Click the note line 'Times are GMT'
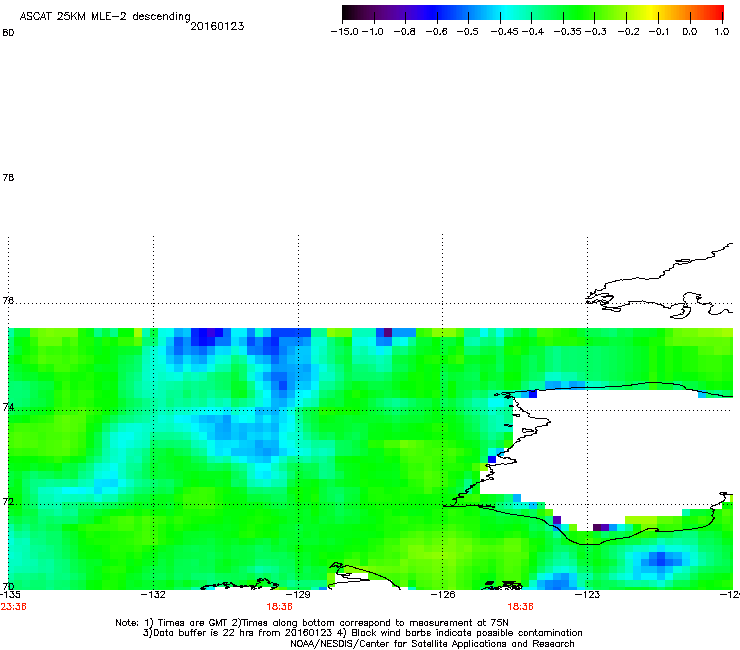The height and width of the screenshot is (650, 740). (193, 623)
